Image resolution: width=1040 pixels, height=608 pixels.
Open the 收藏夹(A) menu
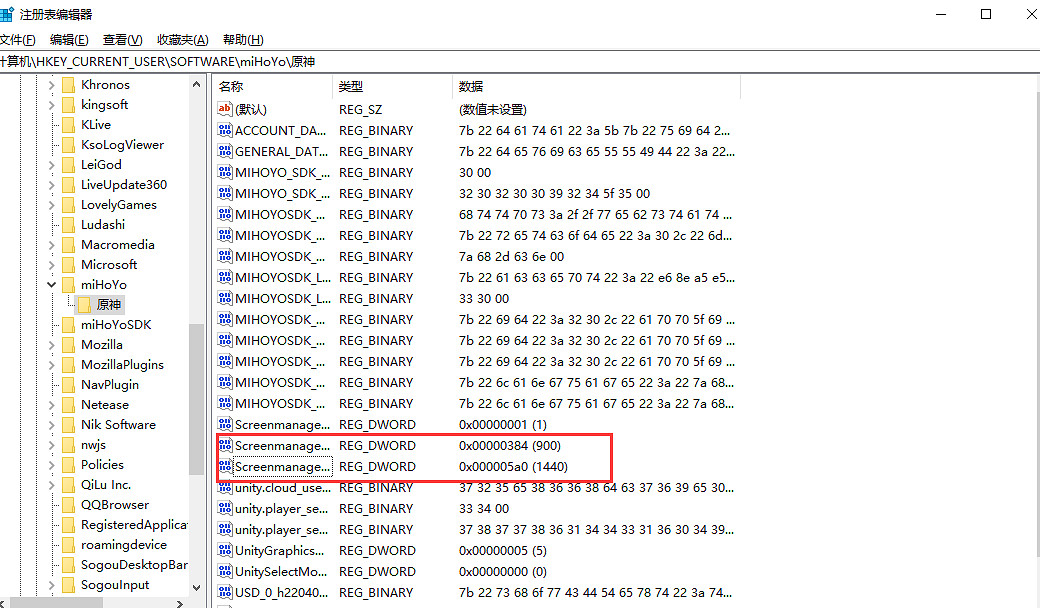click(182, 40)
